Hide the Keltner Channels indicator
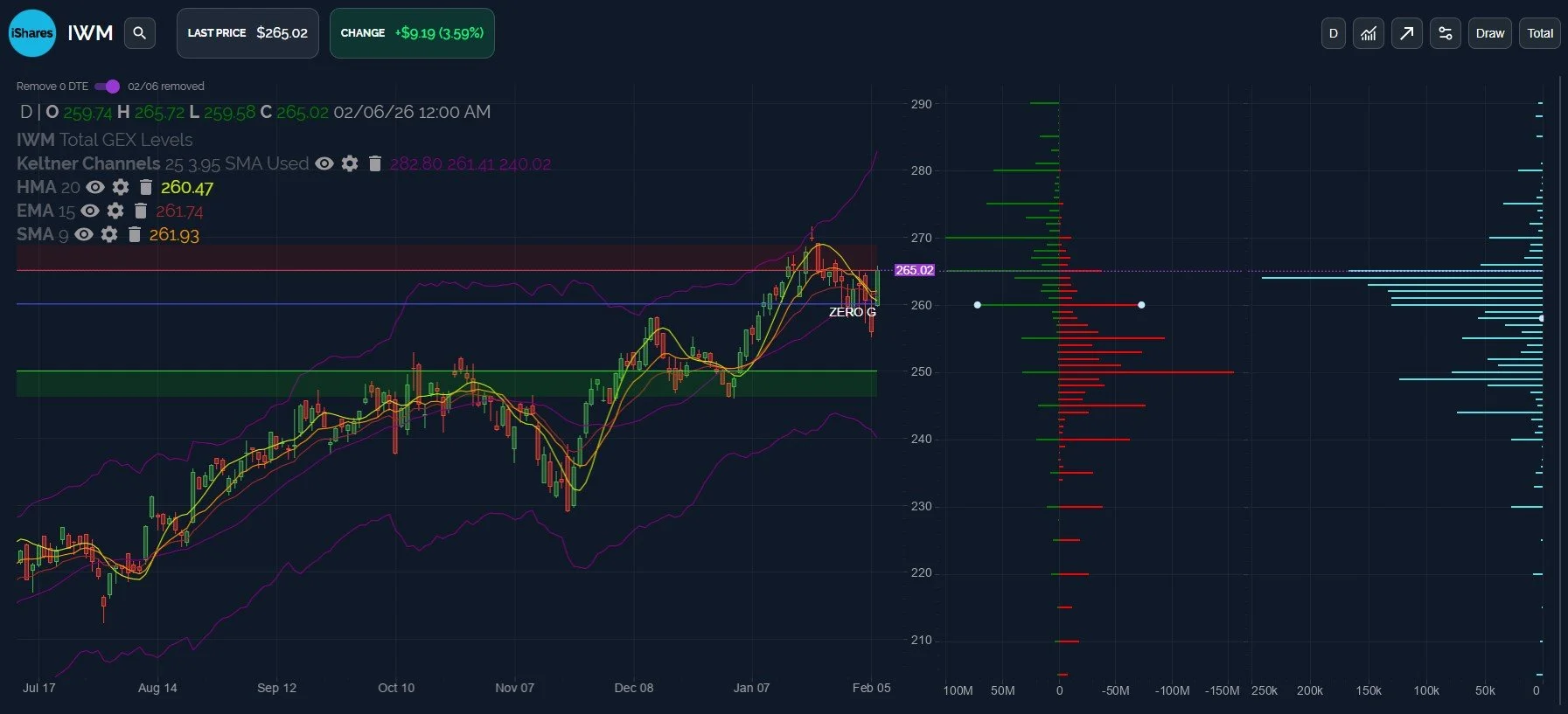 pos(324,163)
